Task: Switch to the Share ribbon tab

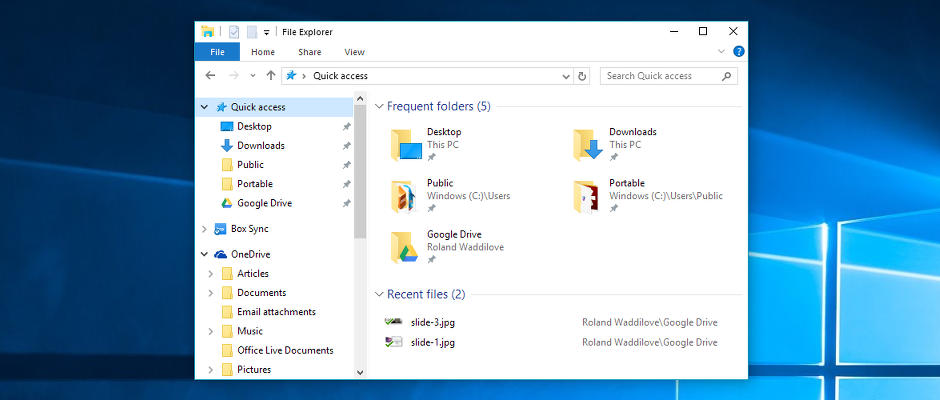Action: [309, 52]
